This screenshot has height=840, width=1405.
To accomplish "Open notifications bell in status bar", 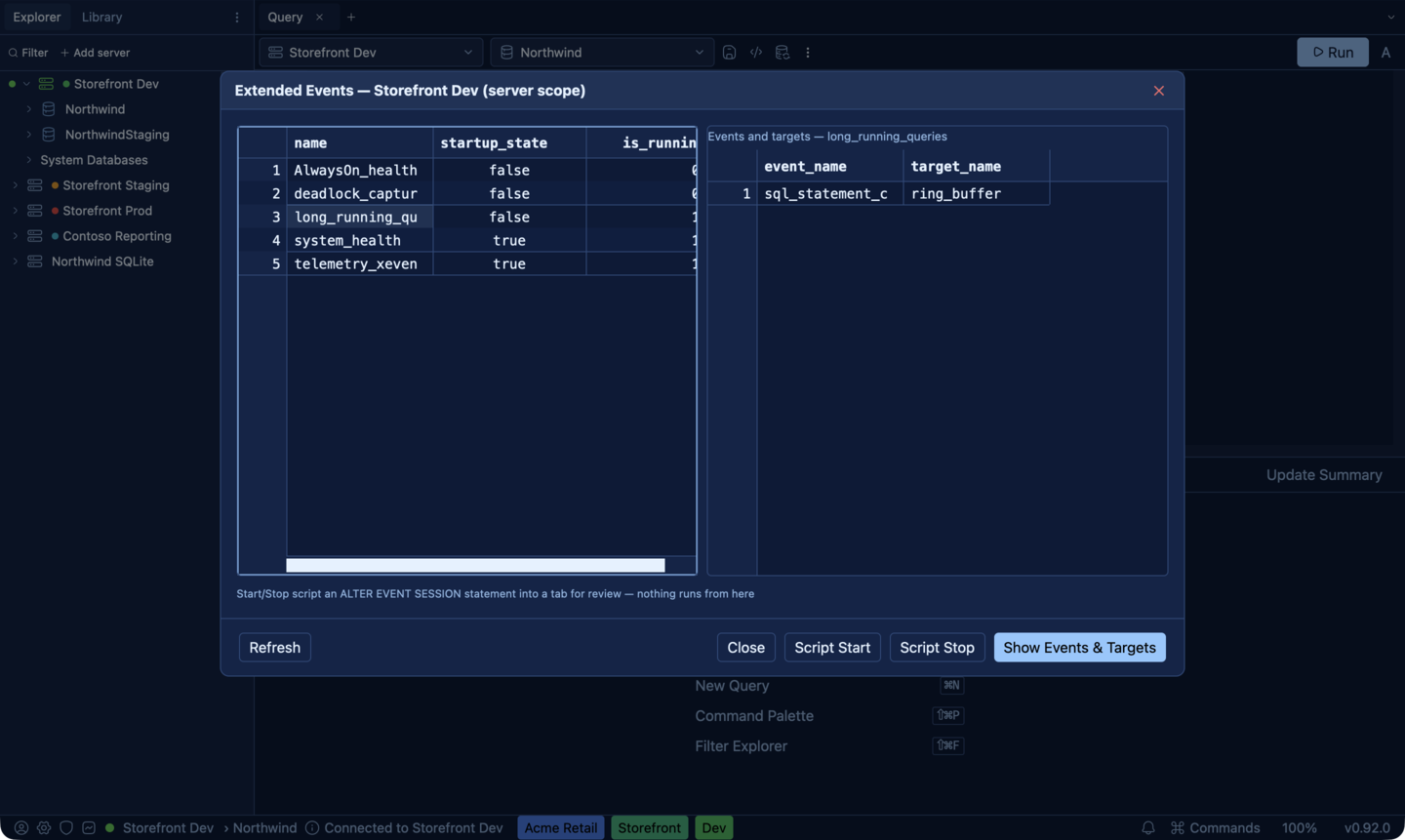I will tap(1148, 827).
